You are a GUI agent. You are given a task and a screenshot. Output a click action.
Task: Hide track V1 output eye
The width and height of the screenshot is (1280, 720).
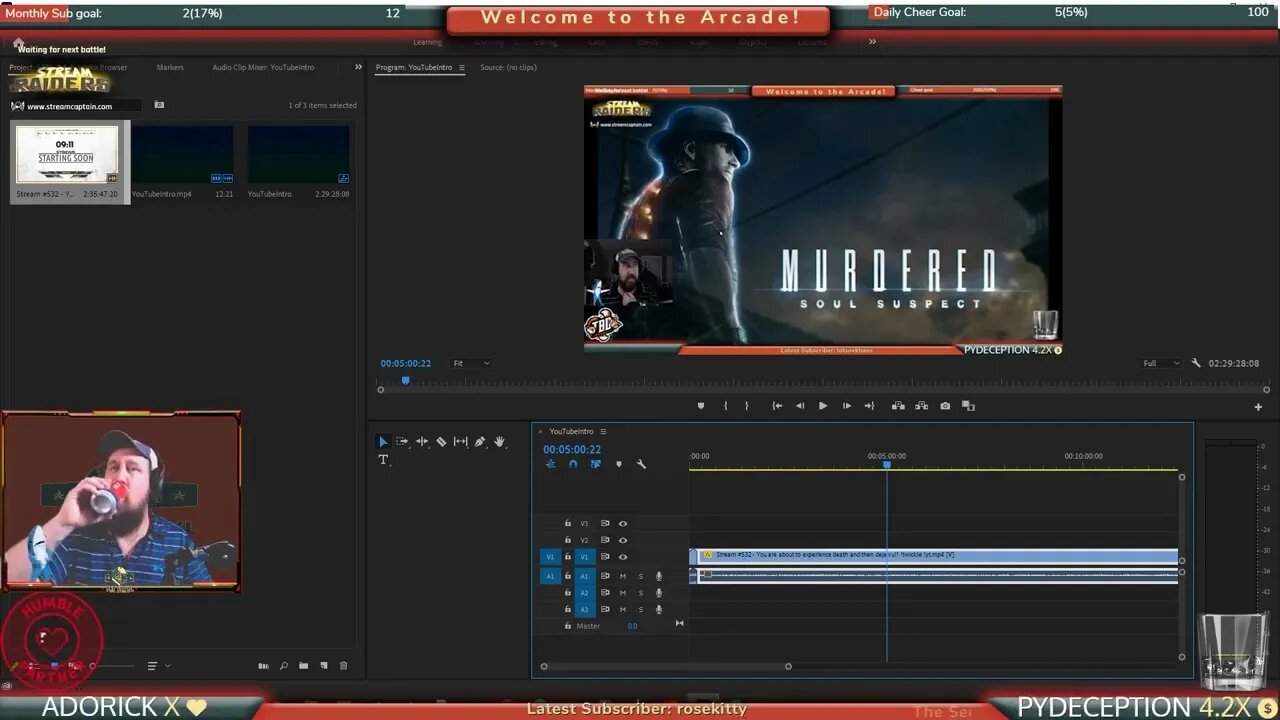(x=623, y=557)
